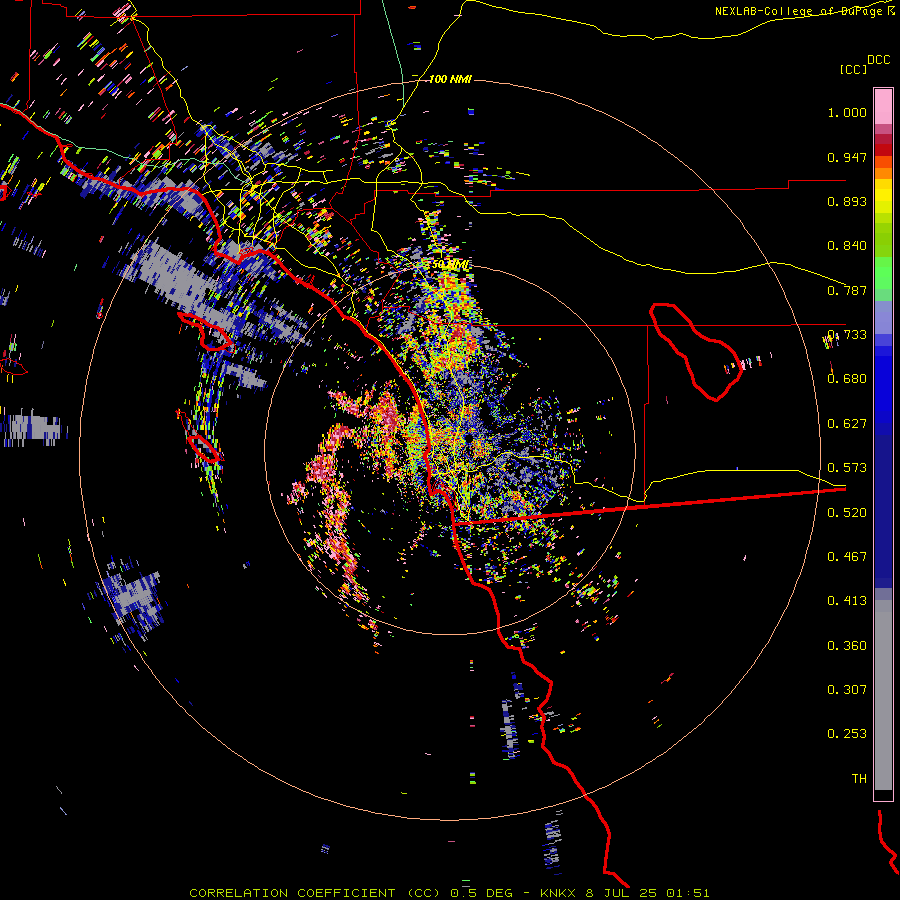
Task: Click the DCC label above the color bar
Action: coord(878,60)
